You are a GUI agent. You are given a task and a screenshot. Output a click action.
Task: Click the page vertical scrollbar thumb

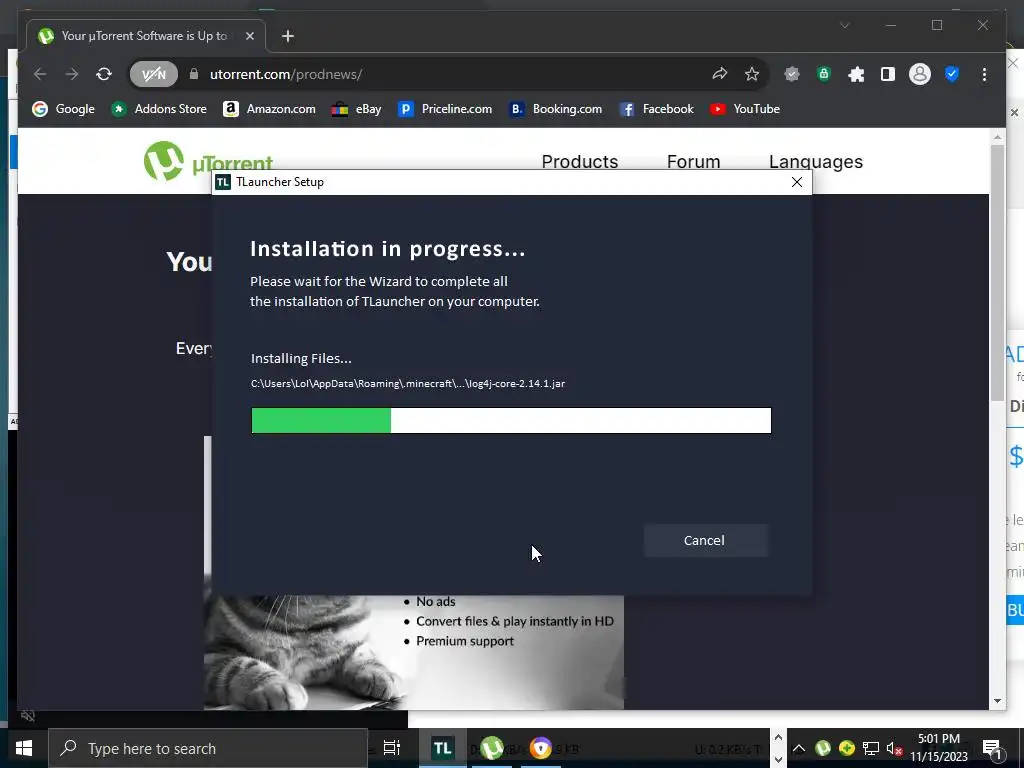tap(997, 272)
